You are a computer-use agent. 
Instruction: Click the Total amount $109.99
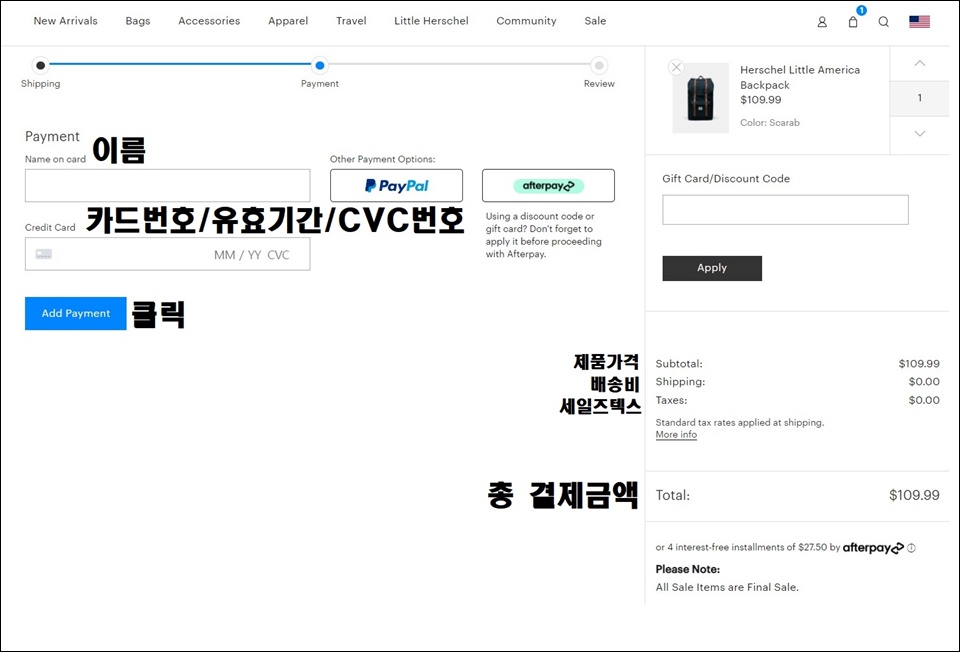914,495
